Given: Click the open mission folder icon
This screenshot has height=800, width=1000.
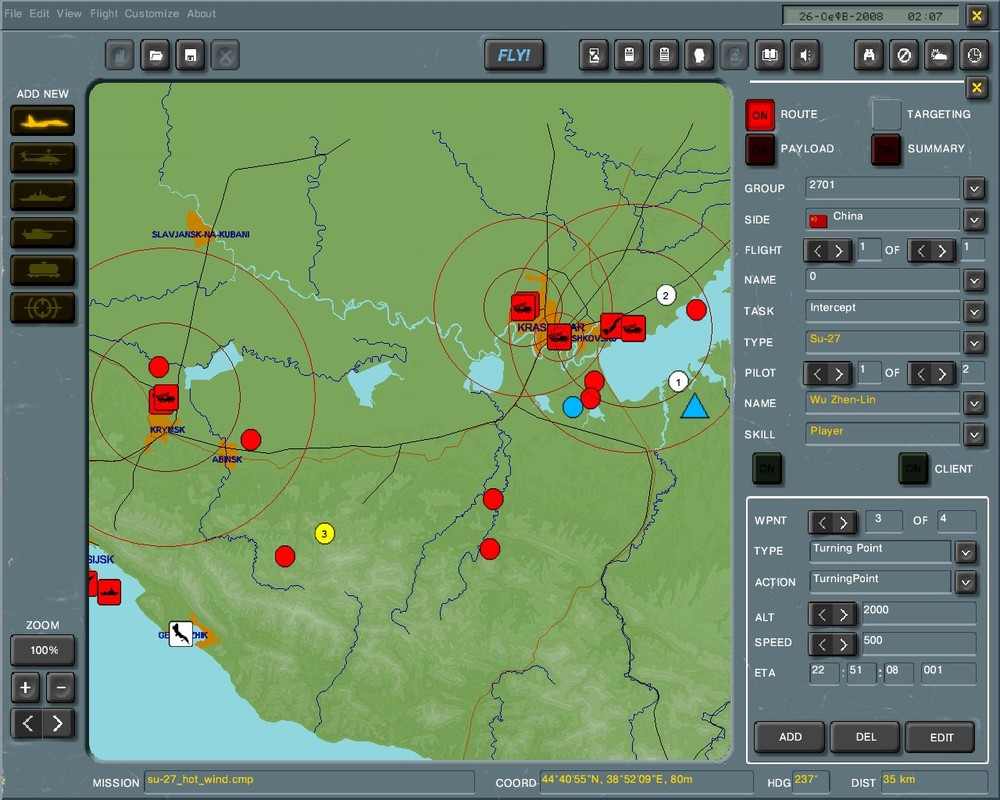Looking at the screenshot, I should point(156,56).
